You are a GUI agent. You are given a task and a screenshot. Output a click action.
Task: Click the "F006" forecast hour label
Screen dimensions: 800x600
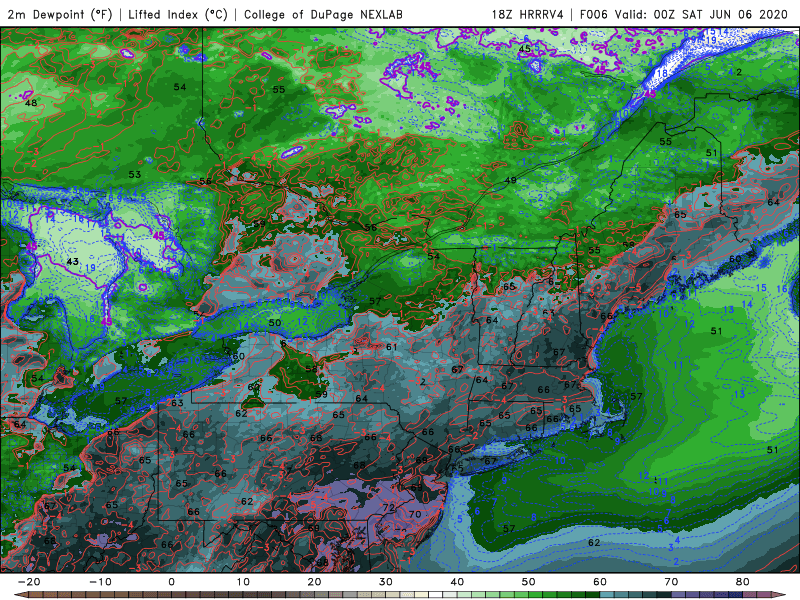click(x=594, y=14)
